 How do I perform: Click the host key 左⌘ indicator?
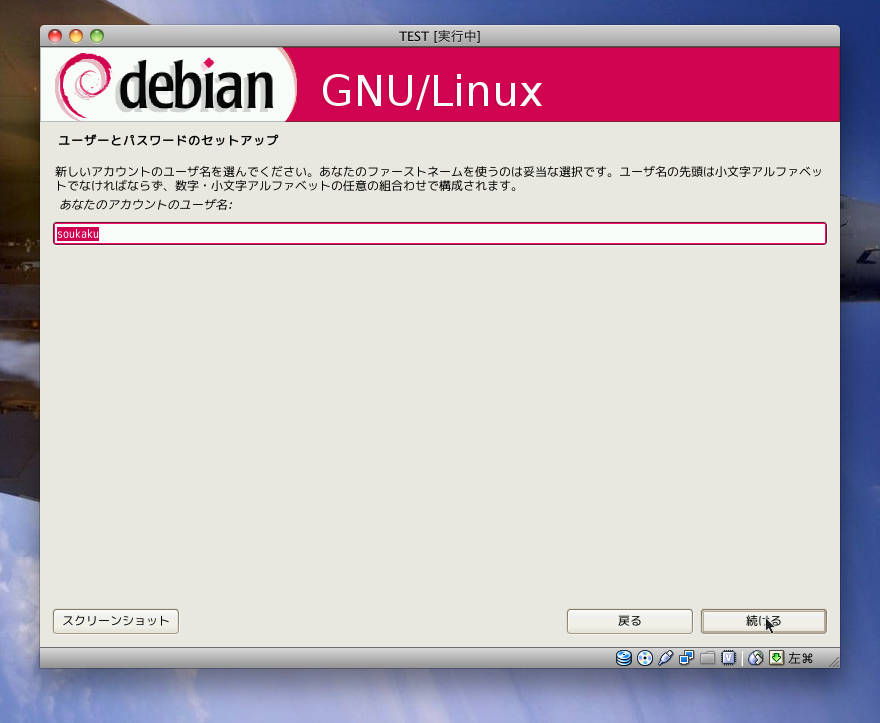(801, 658)
